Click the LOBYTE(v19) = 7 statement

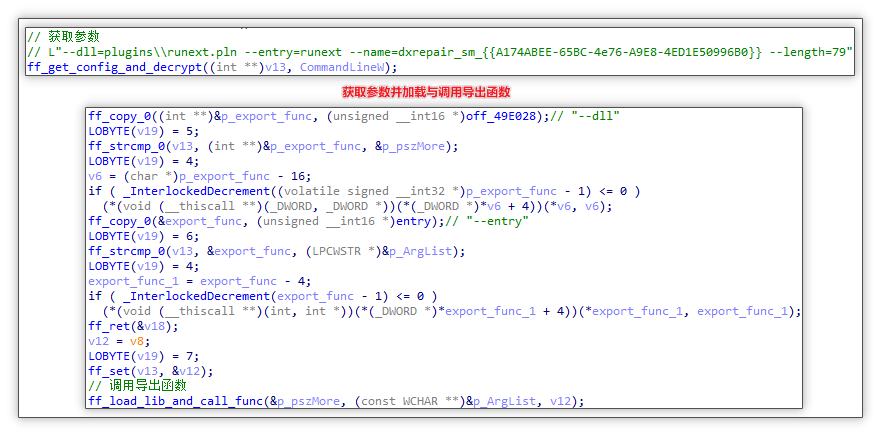143,356
